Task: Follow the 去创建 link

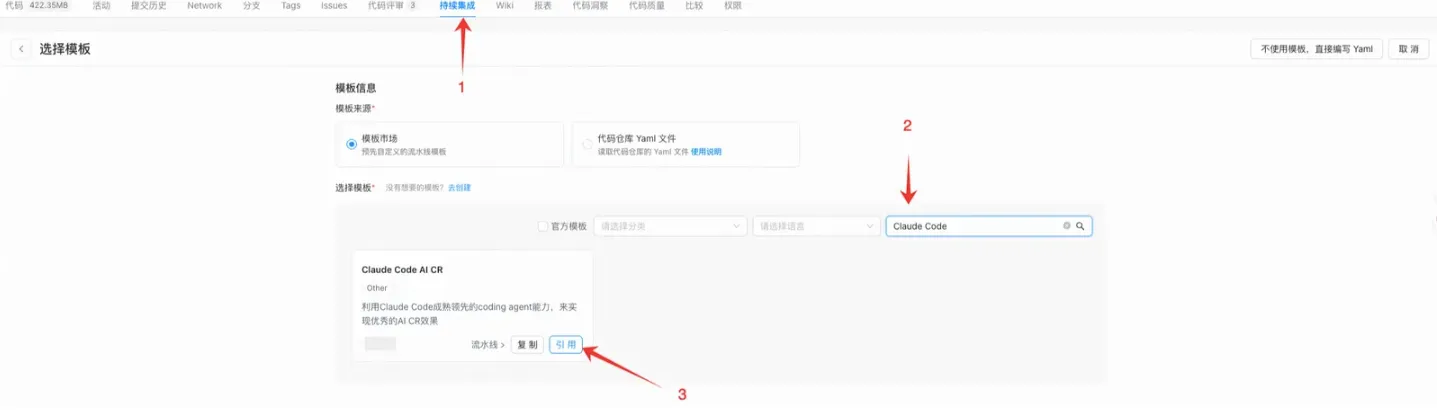Action: 459,188
